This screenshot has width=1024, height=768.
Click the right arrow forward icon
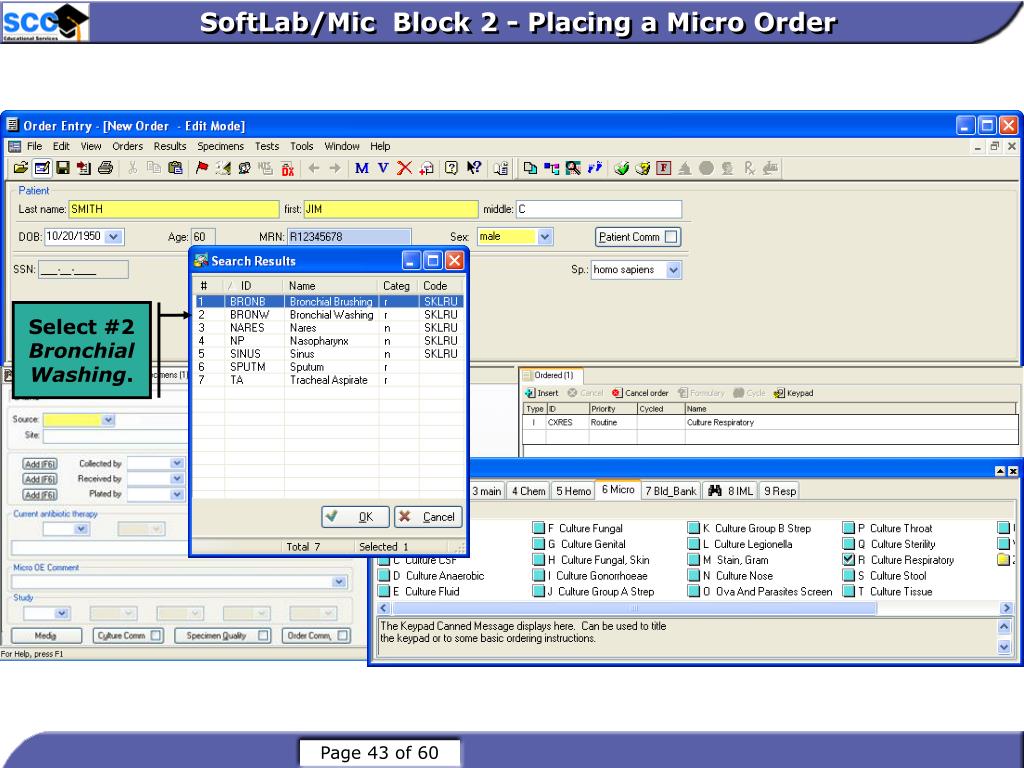pos(335,168)
